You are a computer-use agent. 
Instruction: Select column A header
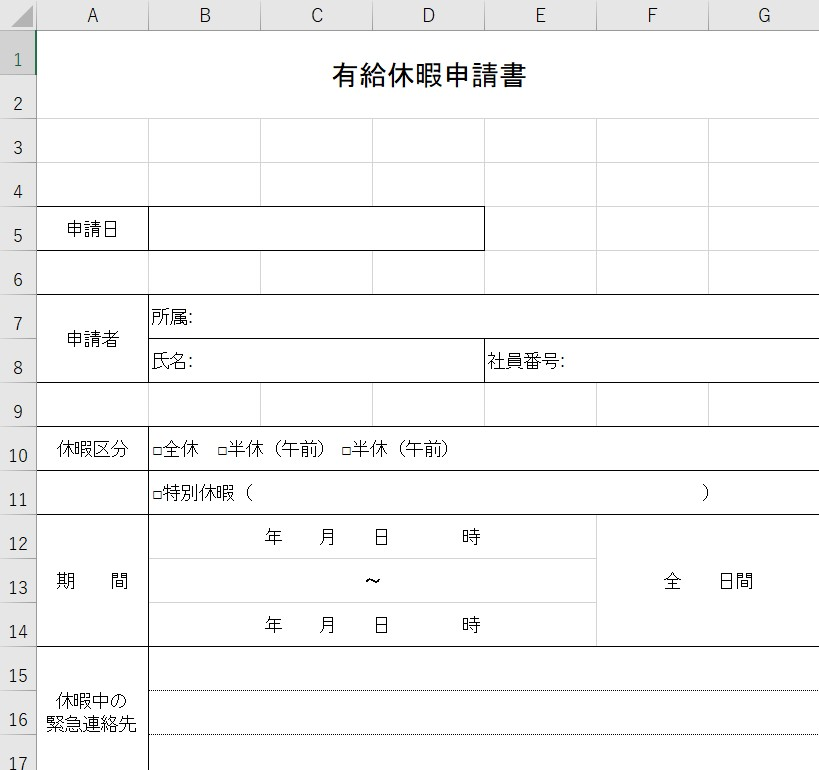click(92, 15)
